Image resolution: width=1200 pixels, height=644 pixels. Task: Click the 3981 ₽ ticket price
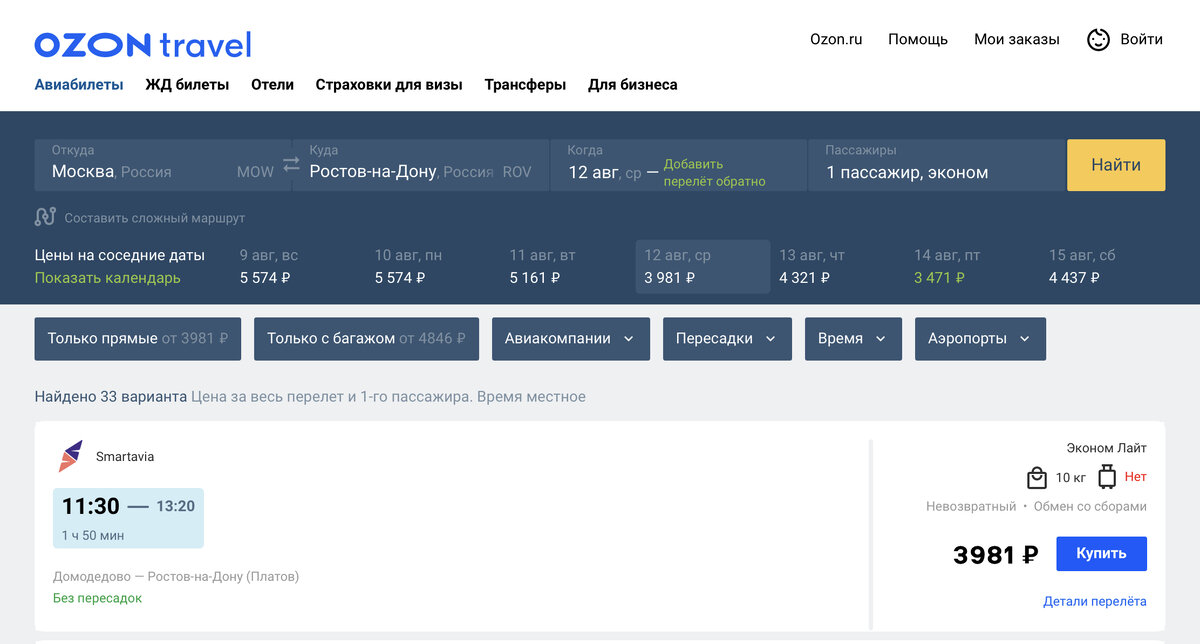[x=996, y=554]
